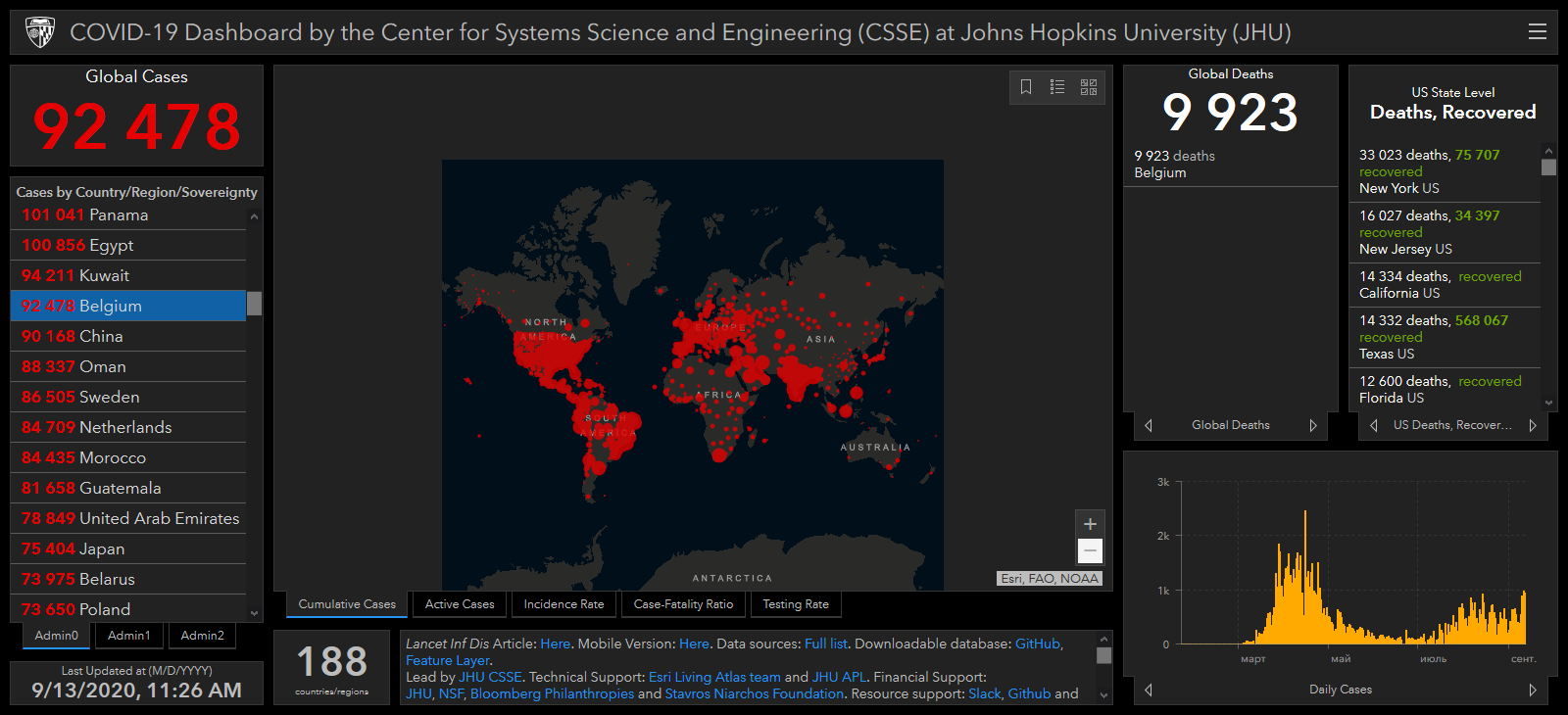Go to previous Global Deaths panel

(x=1149, y=425)
